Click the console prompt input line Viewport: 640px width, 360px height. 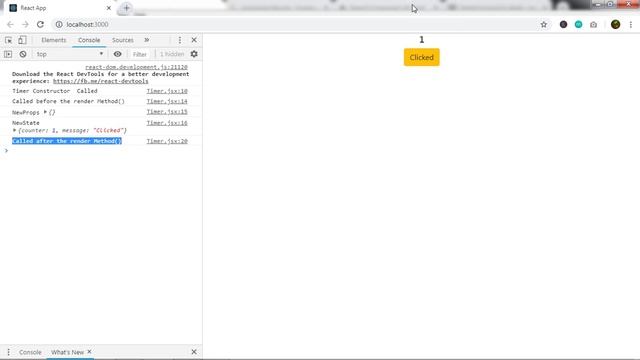(102, 151)
